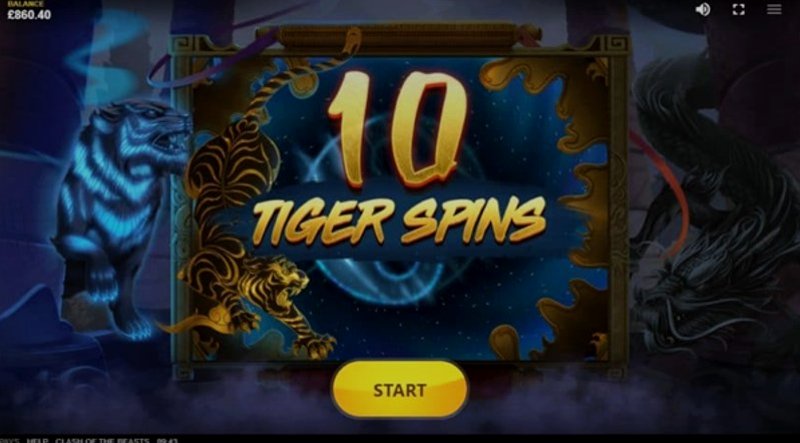Open the hamburger menu
The width and height of the screenshot is (800, 443).
(774, 9)
